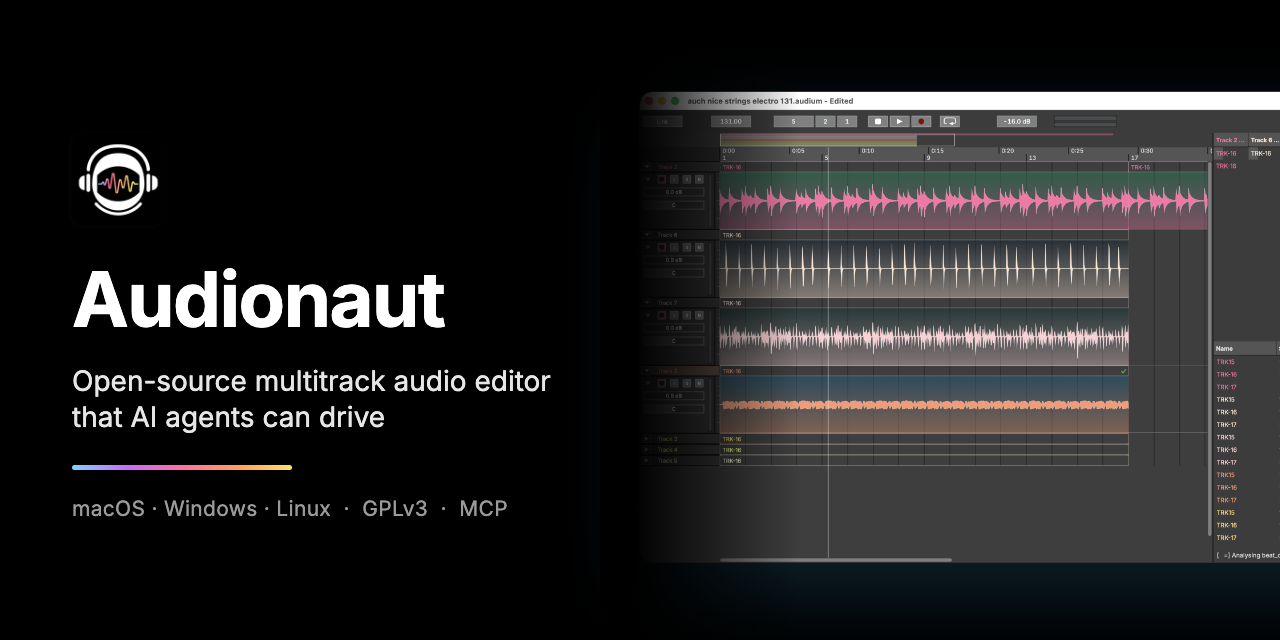
Task: Click the master output level meter
Action: coord(1085,121)
